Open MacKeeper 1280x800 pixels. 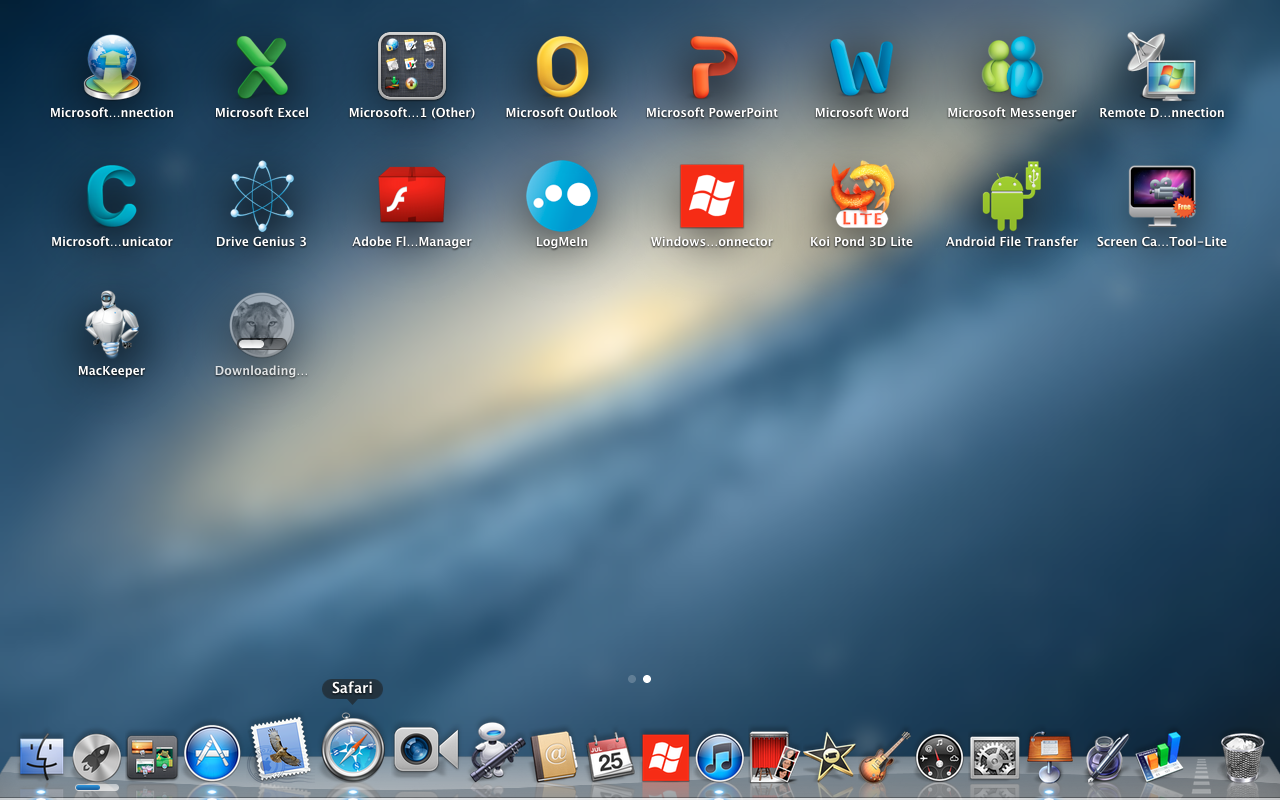[111, 324]
